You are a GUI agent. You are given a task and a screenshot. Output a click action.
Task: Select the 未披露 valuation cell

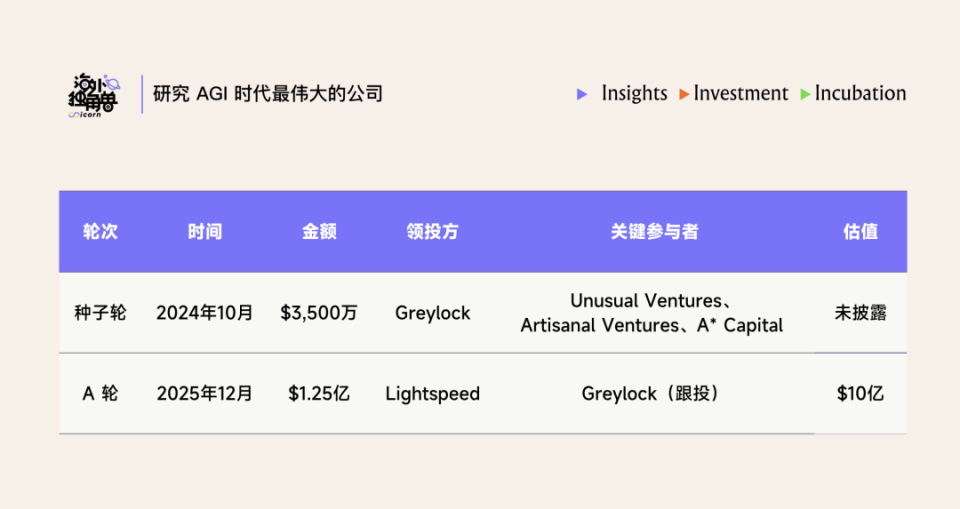860,313
